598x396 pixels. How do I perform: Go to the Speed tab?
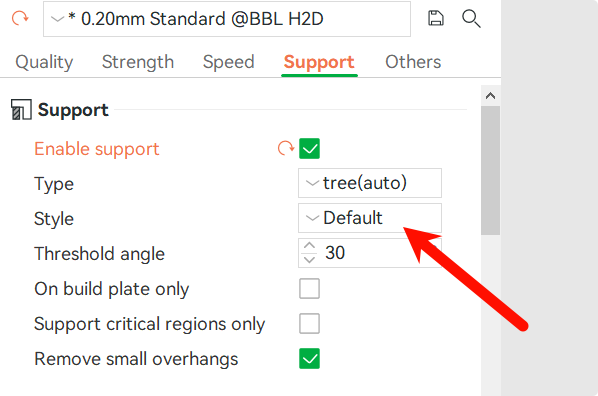(228, 62)
